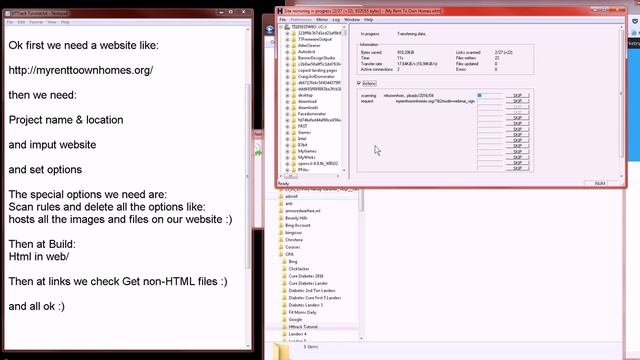Click the ClickJacker folder icon in Explorer
The image size is (640, 360).
click(284, 269)
